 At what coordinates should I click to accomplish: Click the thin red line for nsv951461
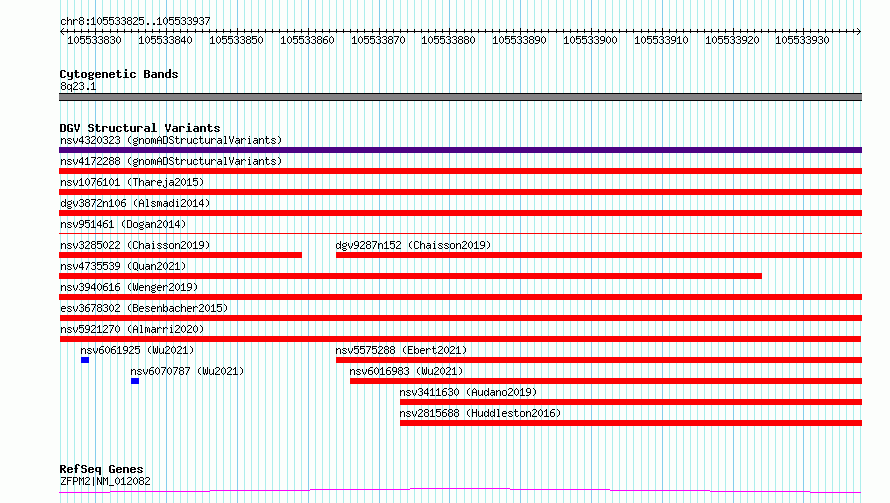[x=460, y=233]
